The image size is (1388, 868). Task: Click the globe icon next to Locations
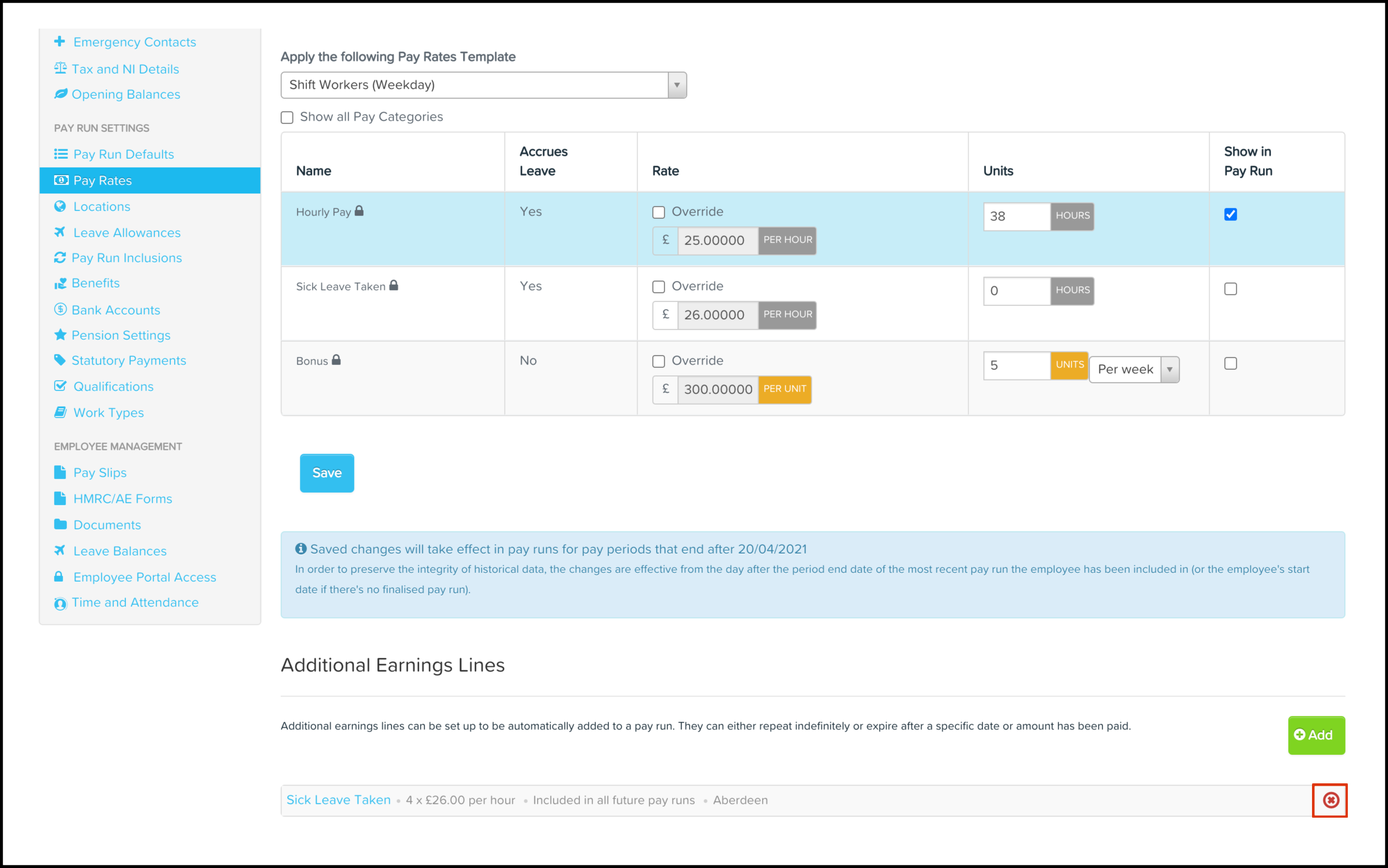(60, 206)
